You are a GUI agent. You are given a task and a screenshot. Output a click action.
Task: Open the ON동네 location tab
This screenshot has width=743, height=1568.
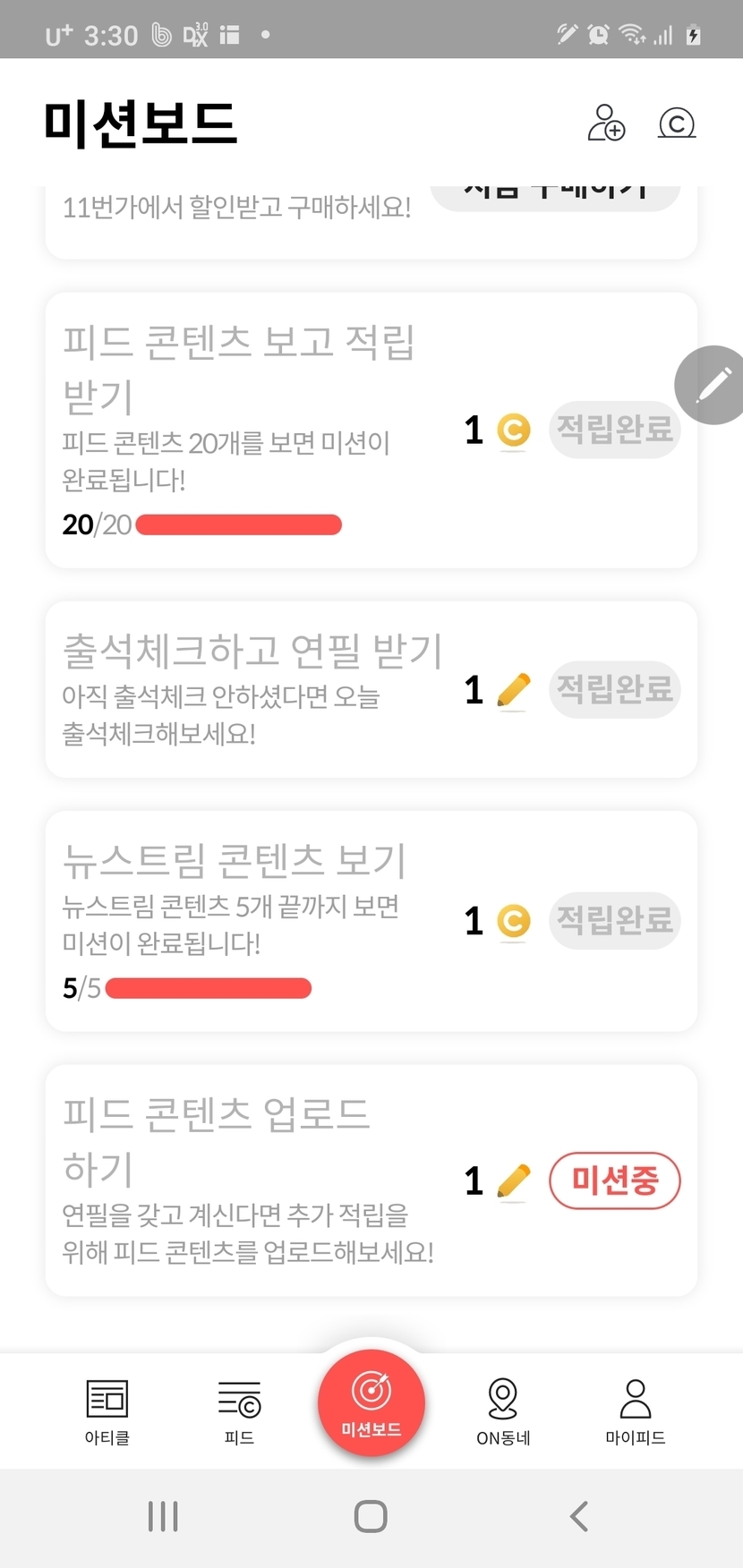point(503,1411)
